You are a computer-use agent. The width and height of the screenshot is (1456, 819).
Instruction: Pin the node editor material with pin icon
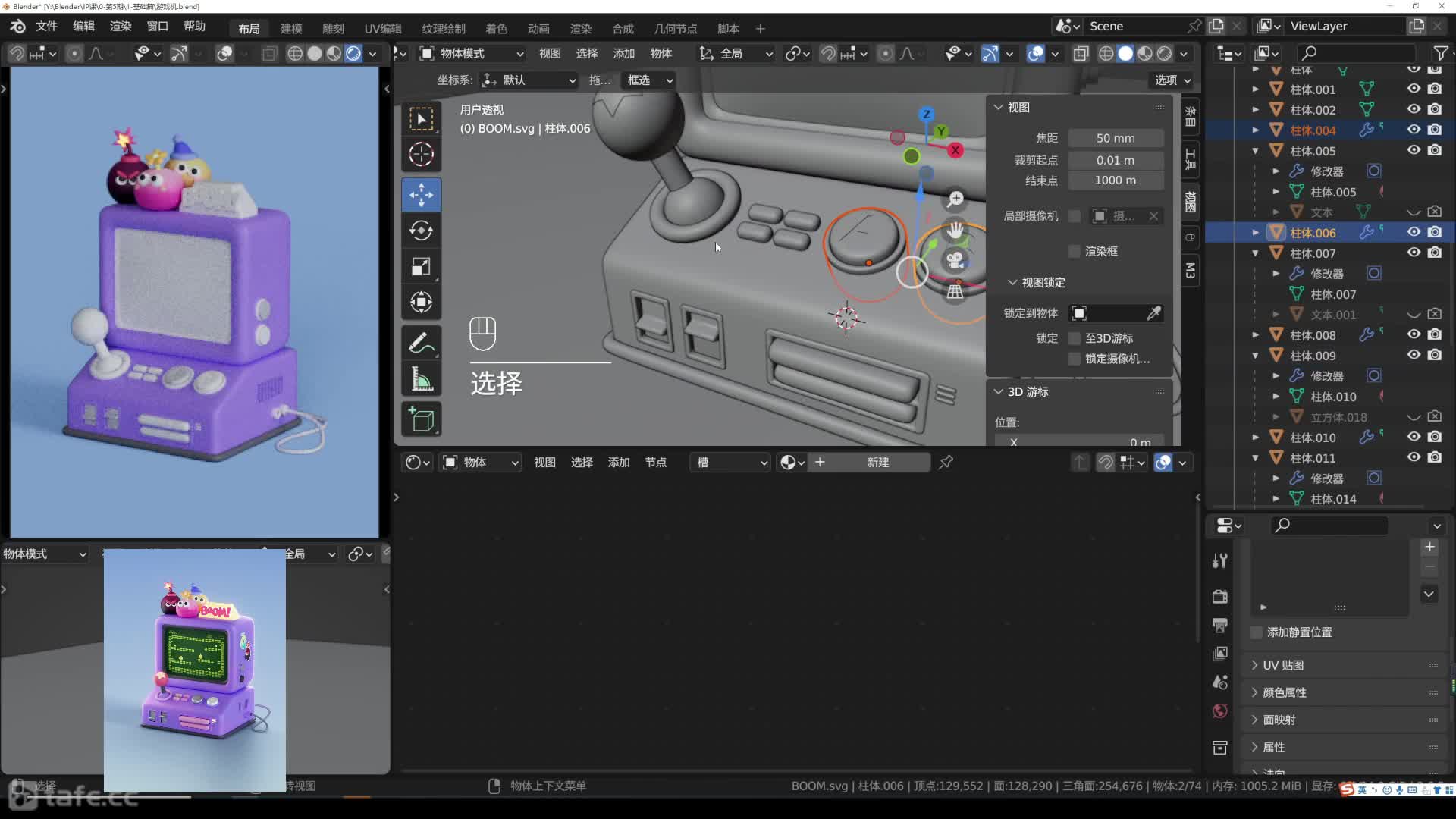pyautogui.click(x=946, y=463)
